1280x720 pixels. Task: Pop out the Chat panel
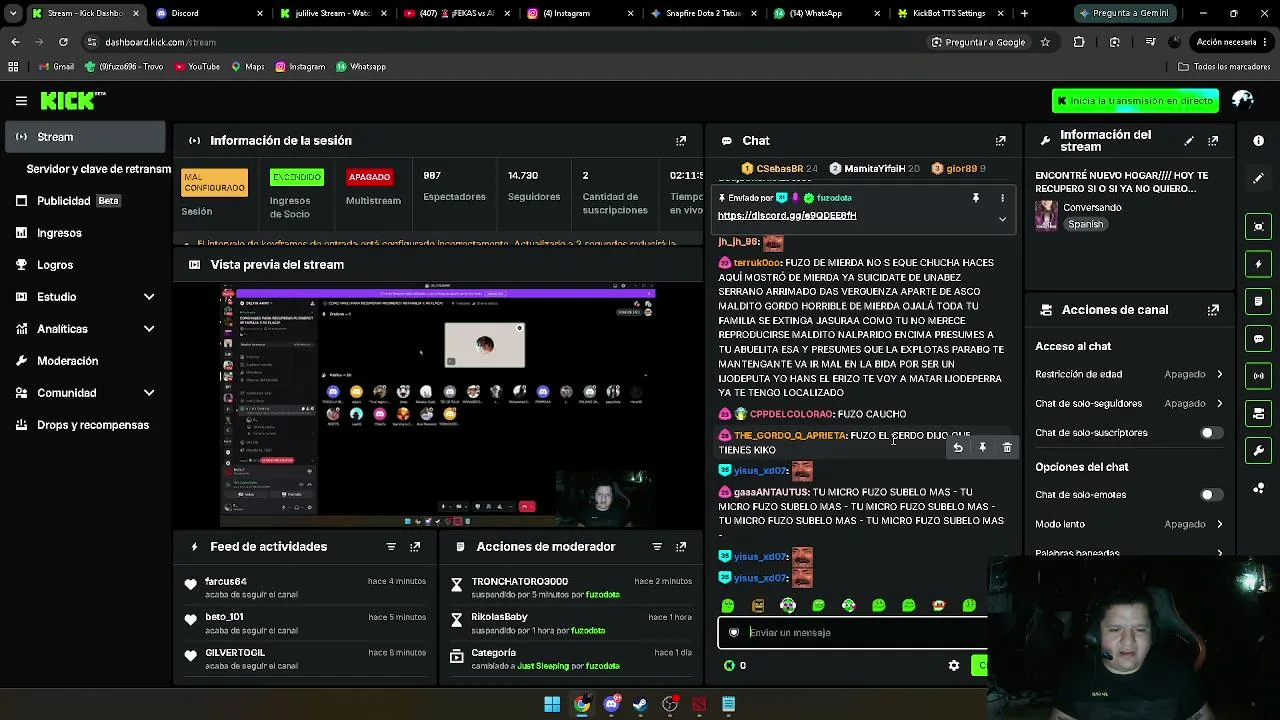coord(1000,141)
